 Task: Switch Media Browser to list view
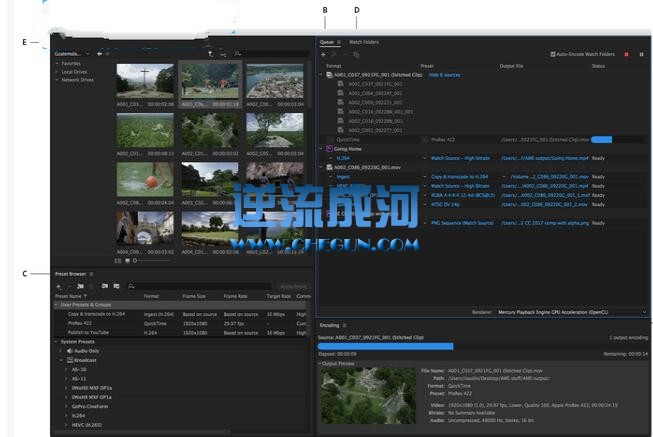[118, 261]
